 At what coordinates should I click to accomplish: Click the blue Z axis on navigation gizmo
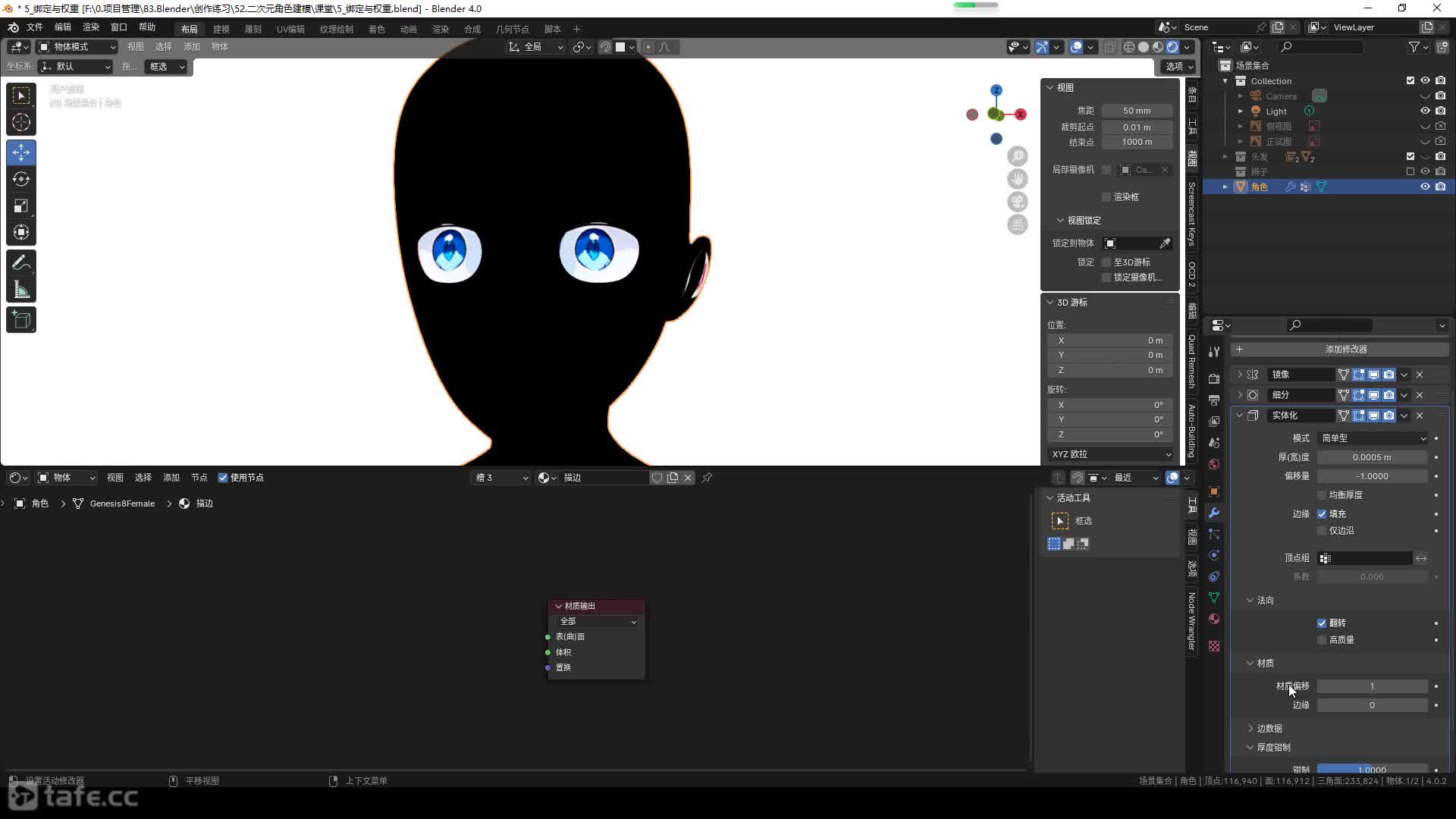[x=996, y=90]
